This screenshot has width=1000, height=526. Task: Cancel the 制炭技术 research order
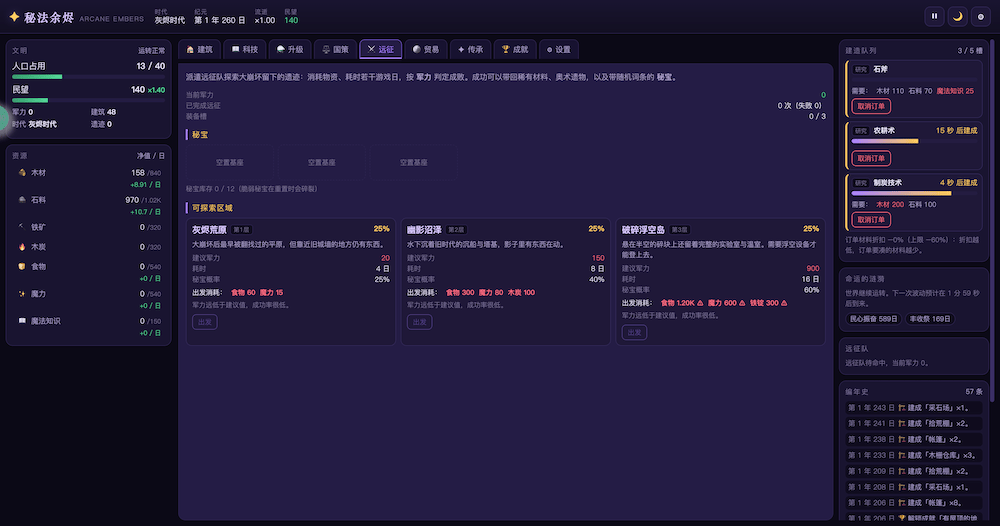coord(871,219)
